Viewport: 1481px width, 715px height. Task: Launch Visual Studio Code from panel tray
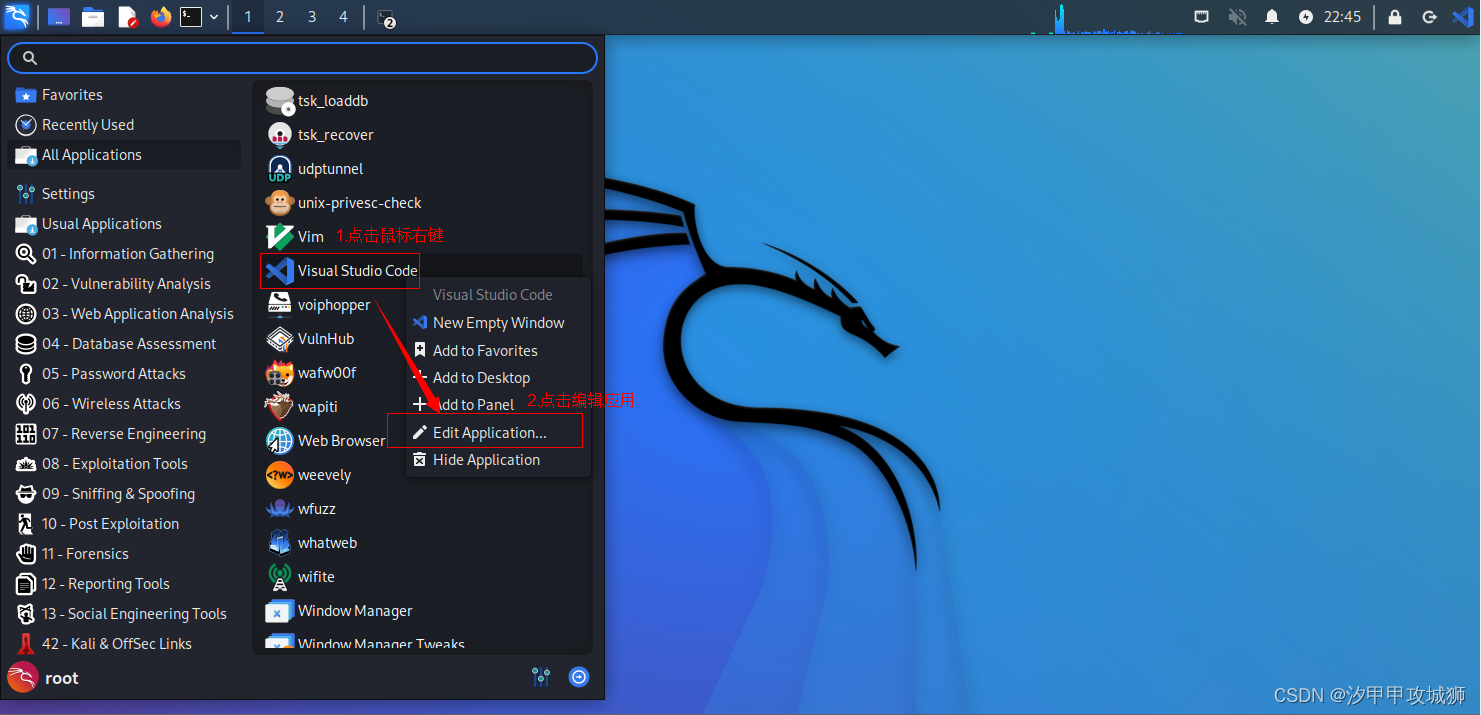coord(1462,17)
